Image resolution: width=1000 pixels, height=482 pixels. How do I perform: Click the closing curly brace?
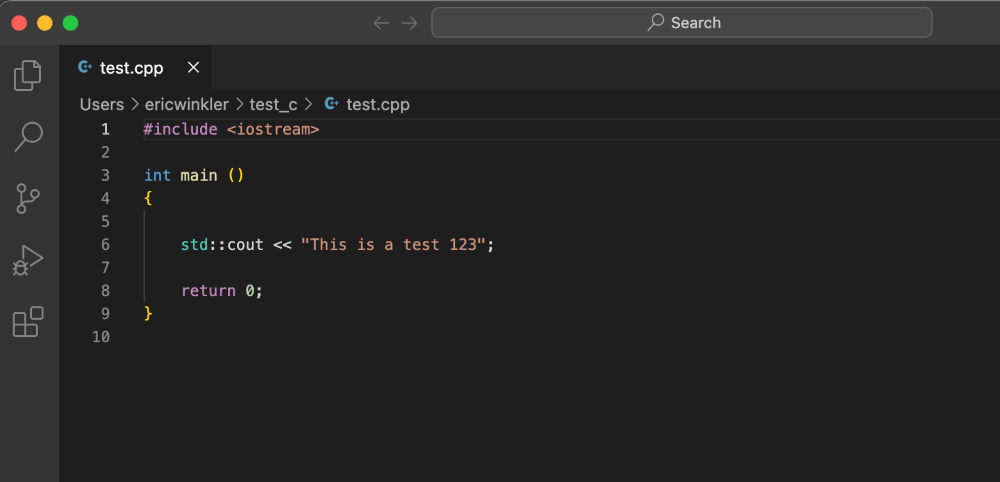pos(148,313)
